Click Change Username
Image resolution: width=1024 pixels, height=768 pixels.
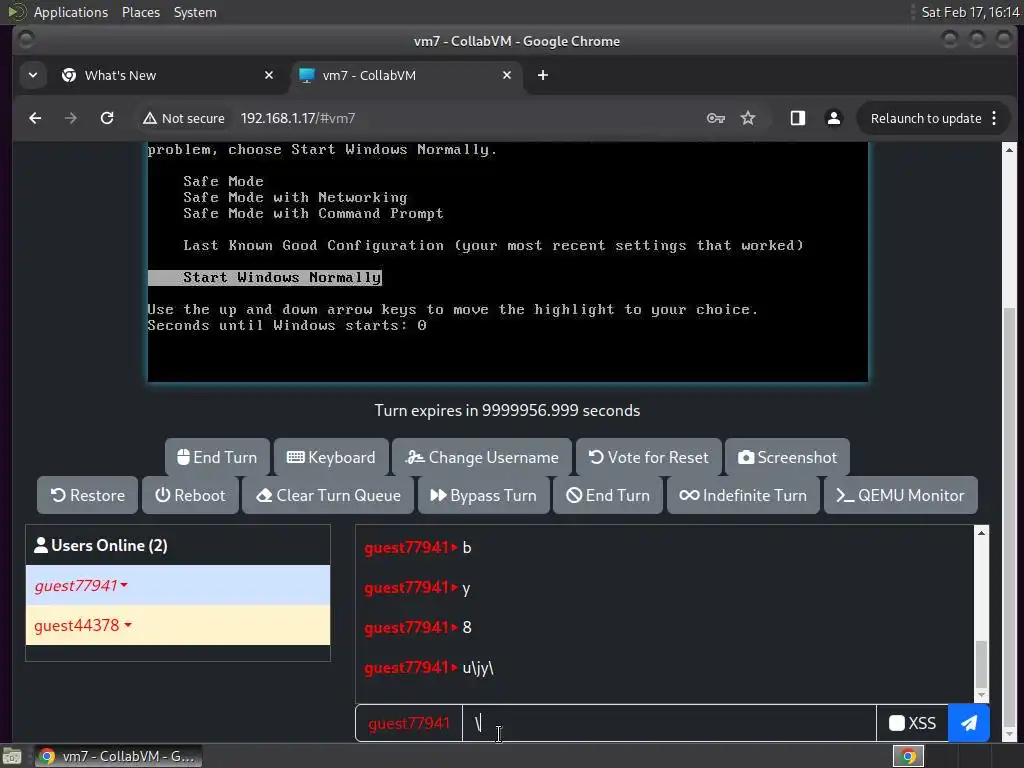click(482, 457)
